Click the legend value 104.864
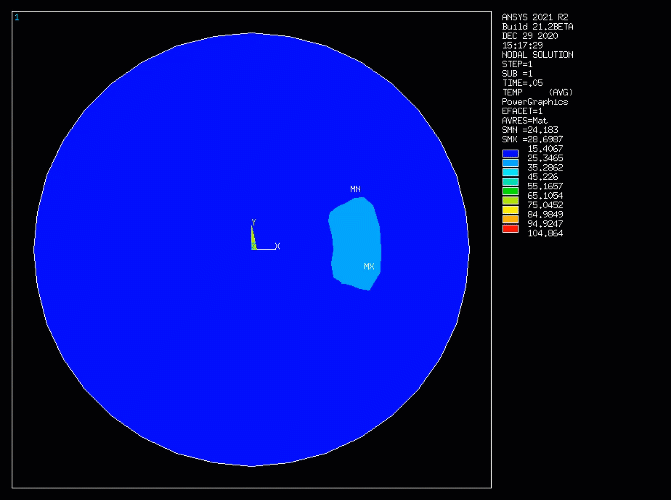This screenshot has height=500, width=671. click(545, 234)
